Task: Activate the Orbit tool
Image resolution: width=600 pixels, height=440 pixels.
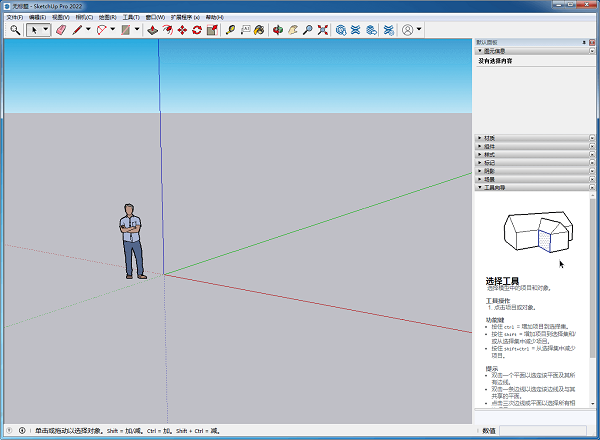Action: coord(278,30)
